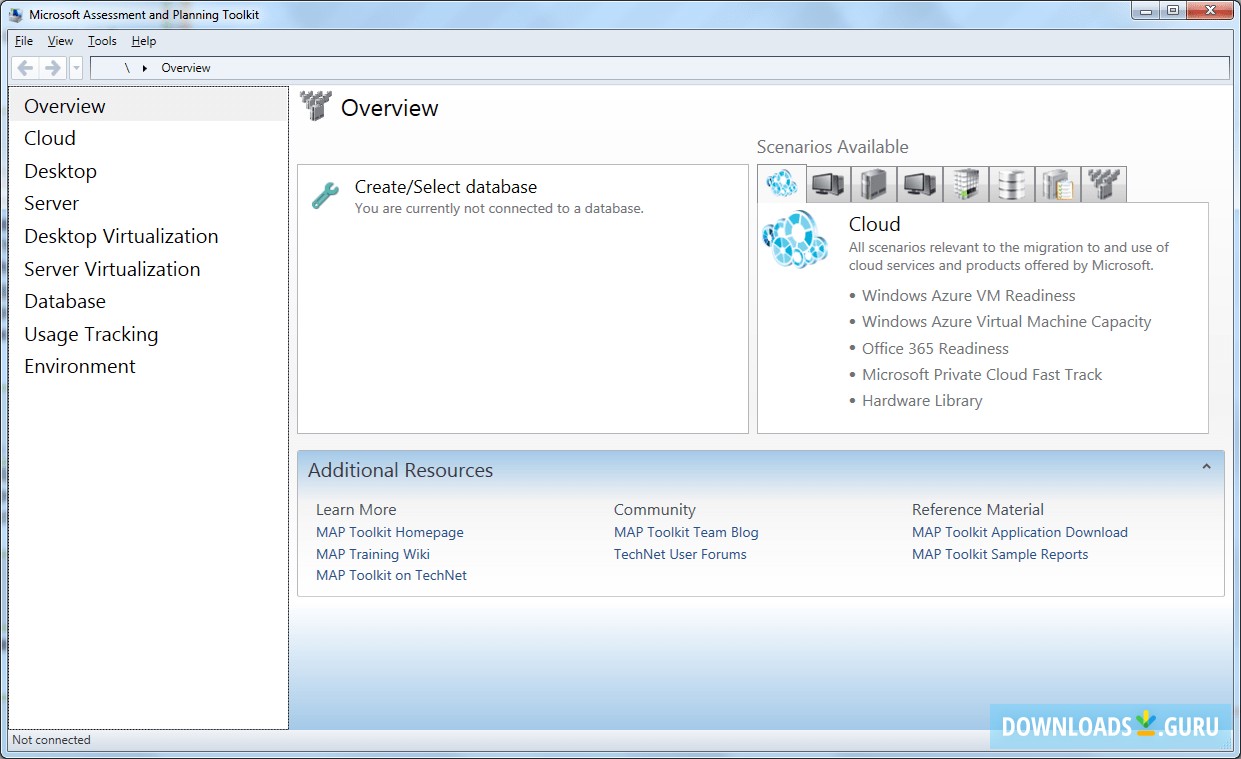1241x759 pixels.
Task: Open MAP Toolkit on TechNet link
Action: click(391, 575)
